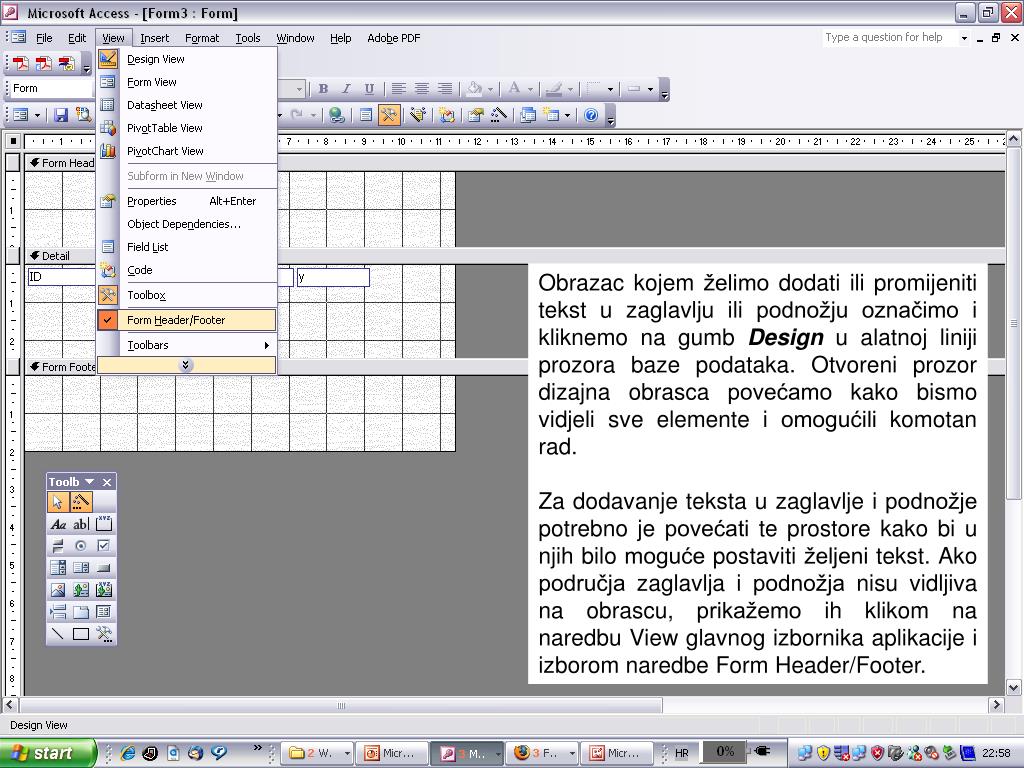Screen dimensions: 1024x768
Task: Select the Toggle Button tool
Action: [x=58, y=546]
